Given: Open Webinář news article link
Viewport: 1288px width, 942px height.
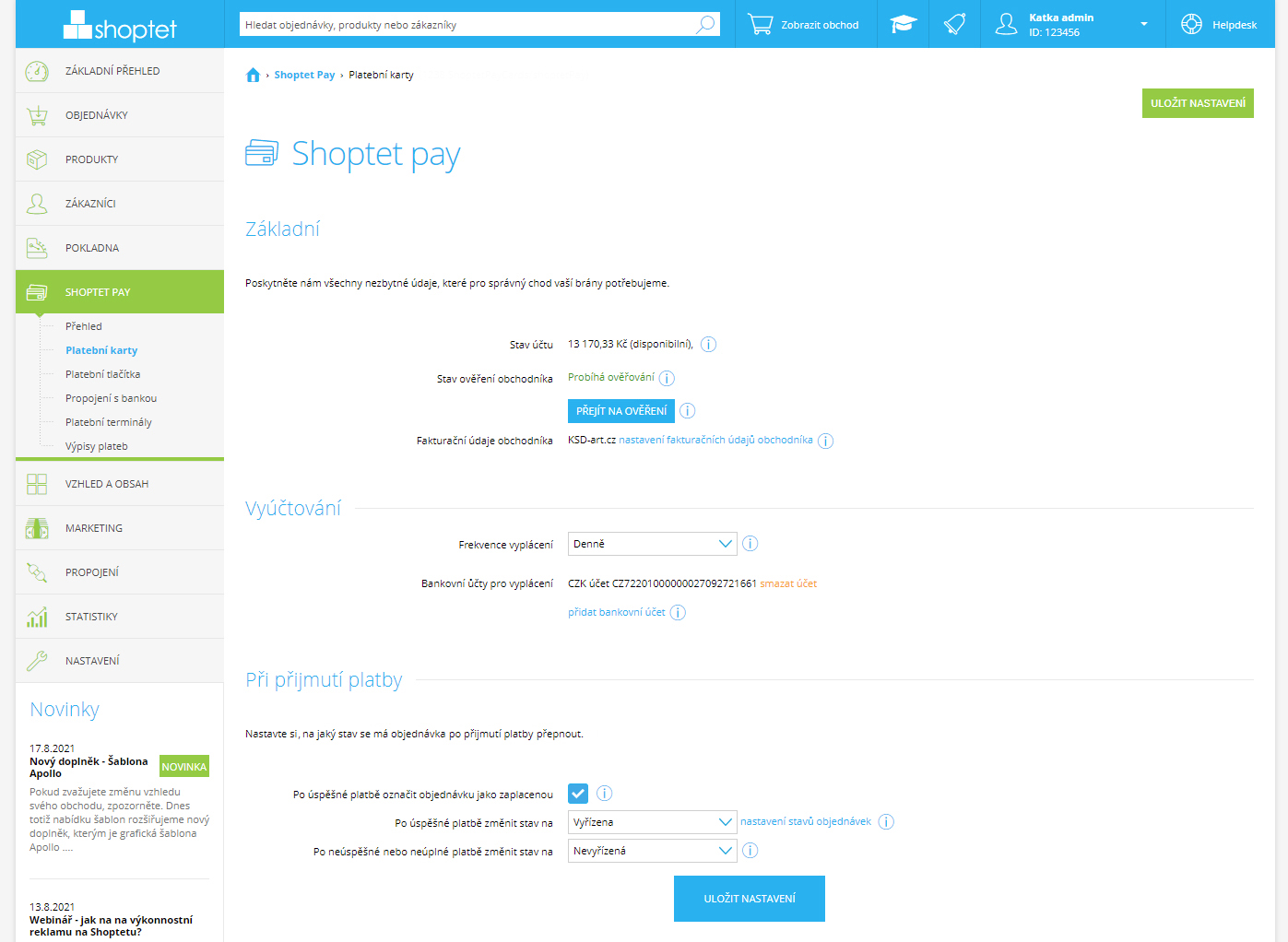Looking at the screenshot, I should click(x=111, y=925).
